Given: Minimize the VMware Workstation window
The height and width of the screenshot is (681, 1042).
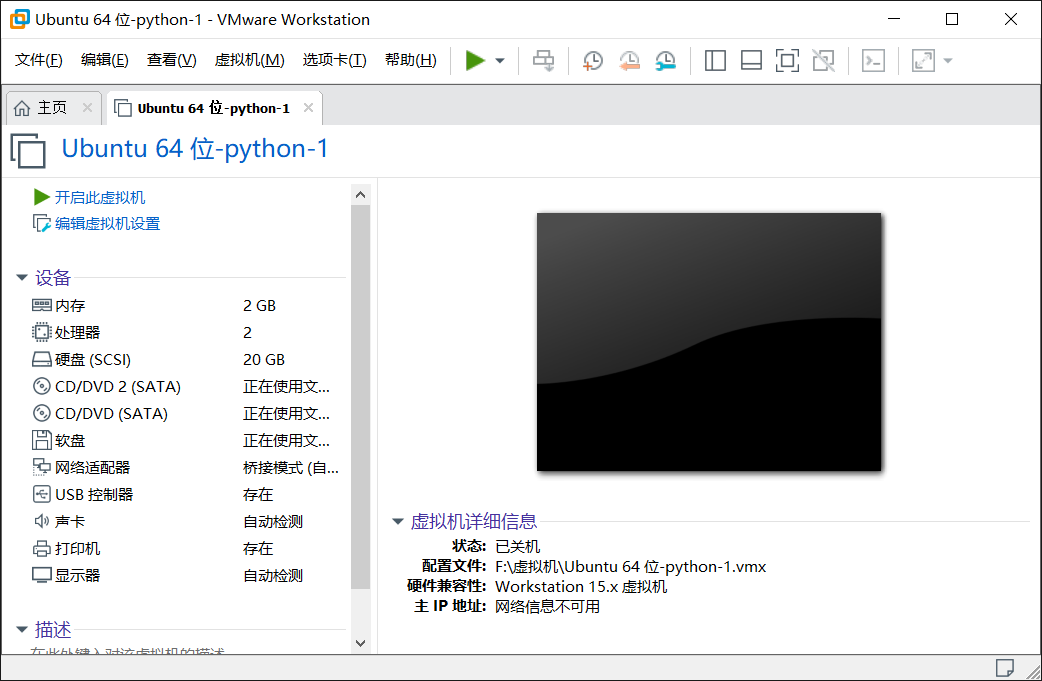Looking at the screenshot, I should 894,19.
